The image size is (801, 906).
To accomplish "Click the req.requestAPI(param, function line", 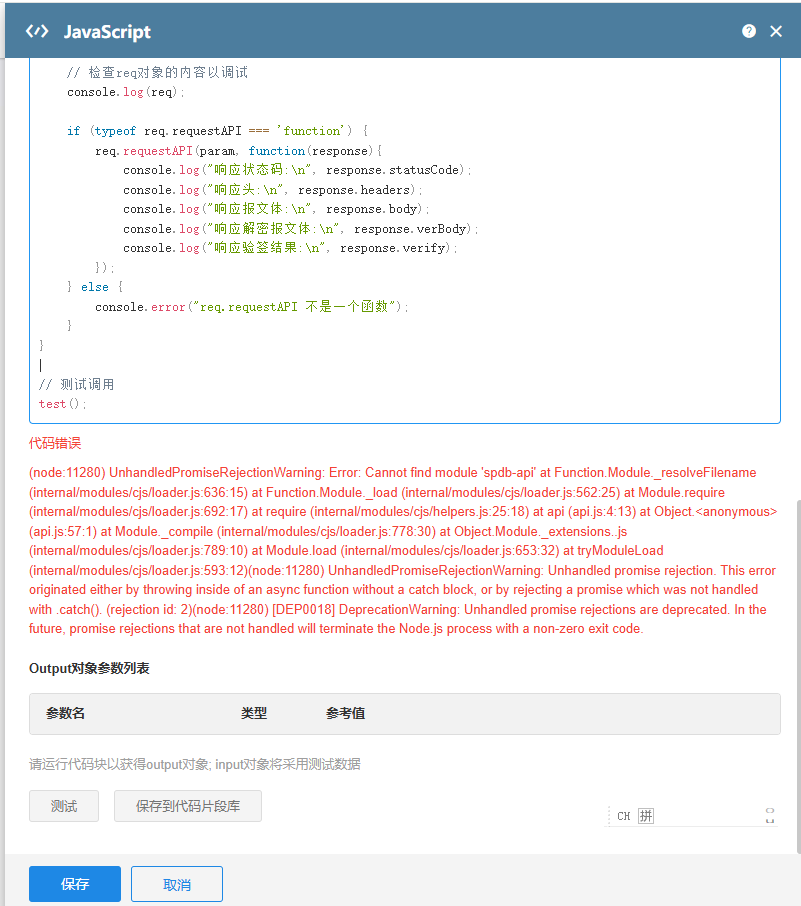I will (239, 151).
